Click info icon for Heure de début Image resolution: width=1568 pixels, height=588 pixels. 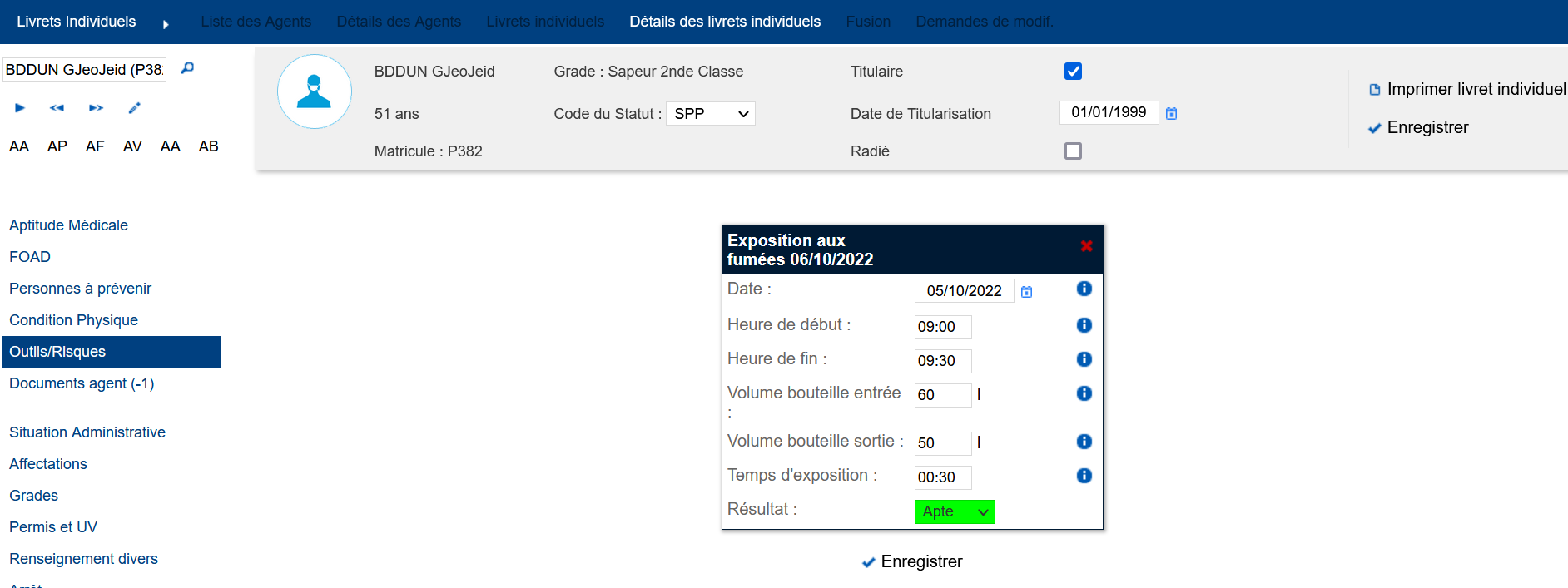(1084, 325)
